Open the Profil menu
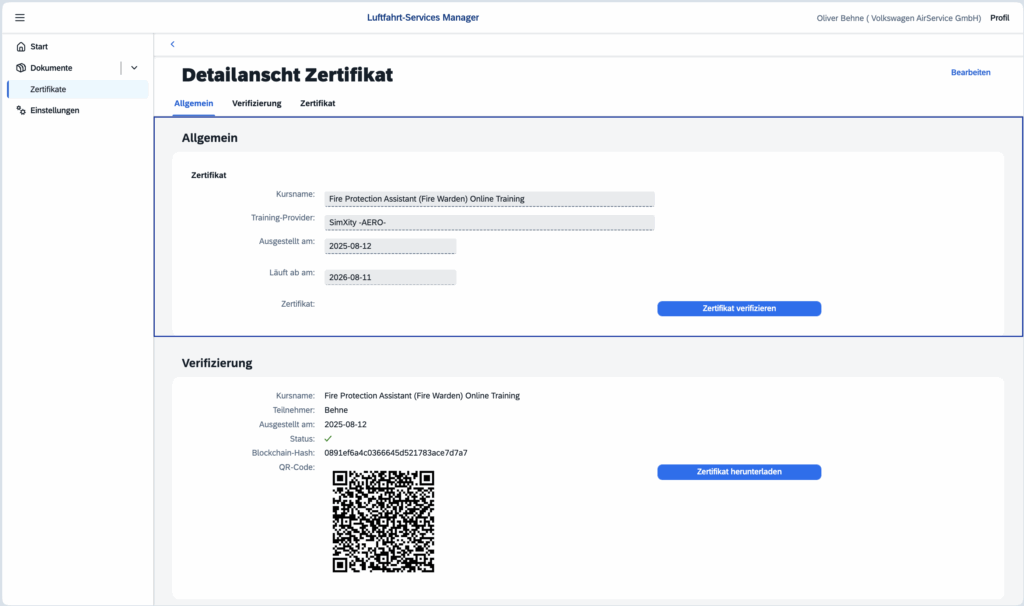Viewport: 1024px width, 606px height. pos(999,18)
